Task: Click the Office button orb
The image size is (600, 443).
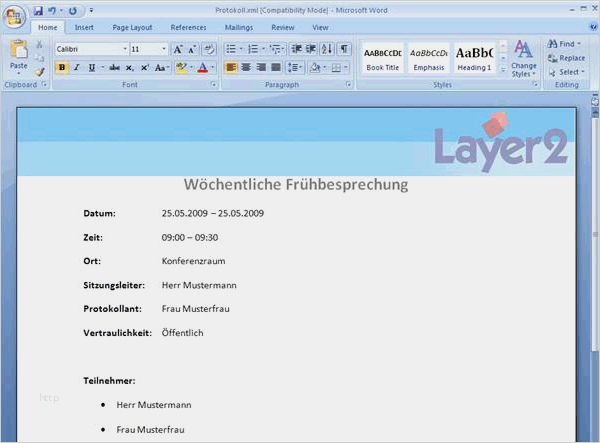Action: (x=15, y=18)
